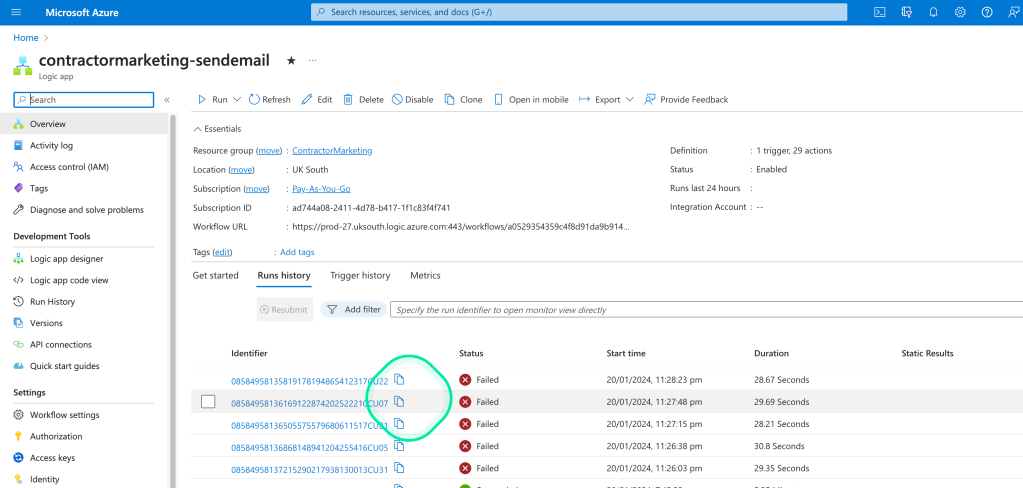
Task: Expand the Run dropdown arrow
Action: [236, 100]
